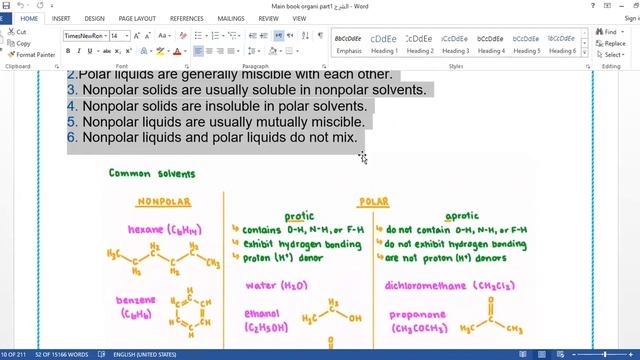Open the REVIEW tab
Screen dimensions: 640x360
tap(268, 19)
